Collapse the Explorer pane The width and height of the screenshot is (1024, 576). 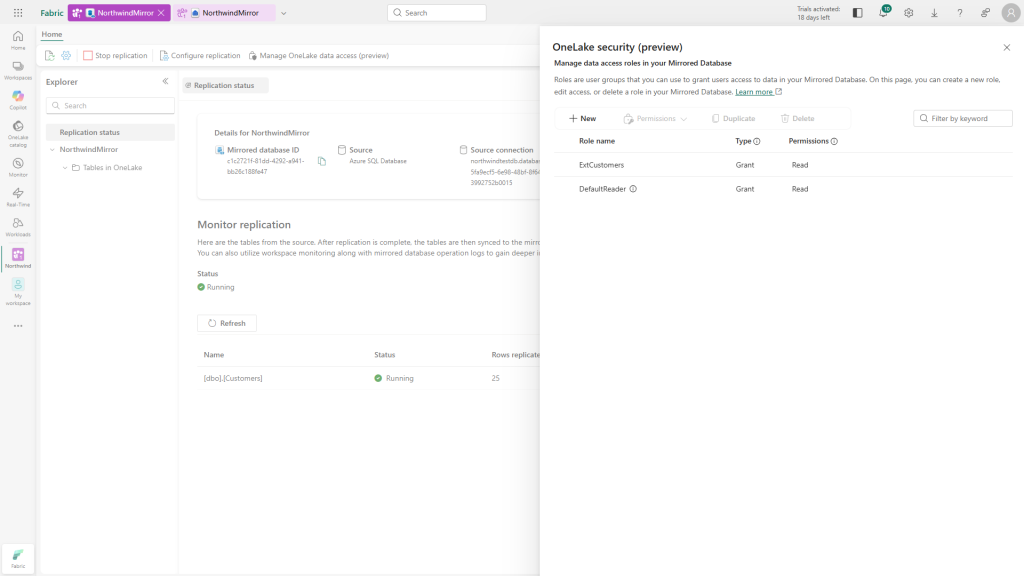click(165, 82)
